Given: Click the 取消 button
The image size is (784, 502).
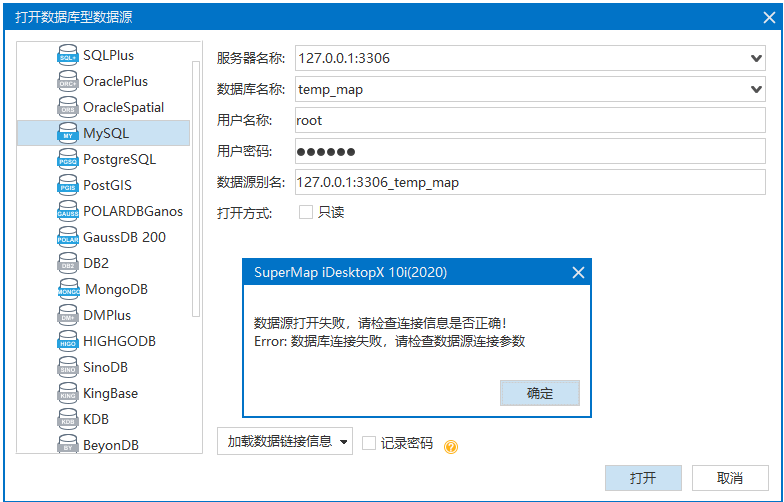Looking at the screenshot, I should (x=730, y=478).
